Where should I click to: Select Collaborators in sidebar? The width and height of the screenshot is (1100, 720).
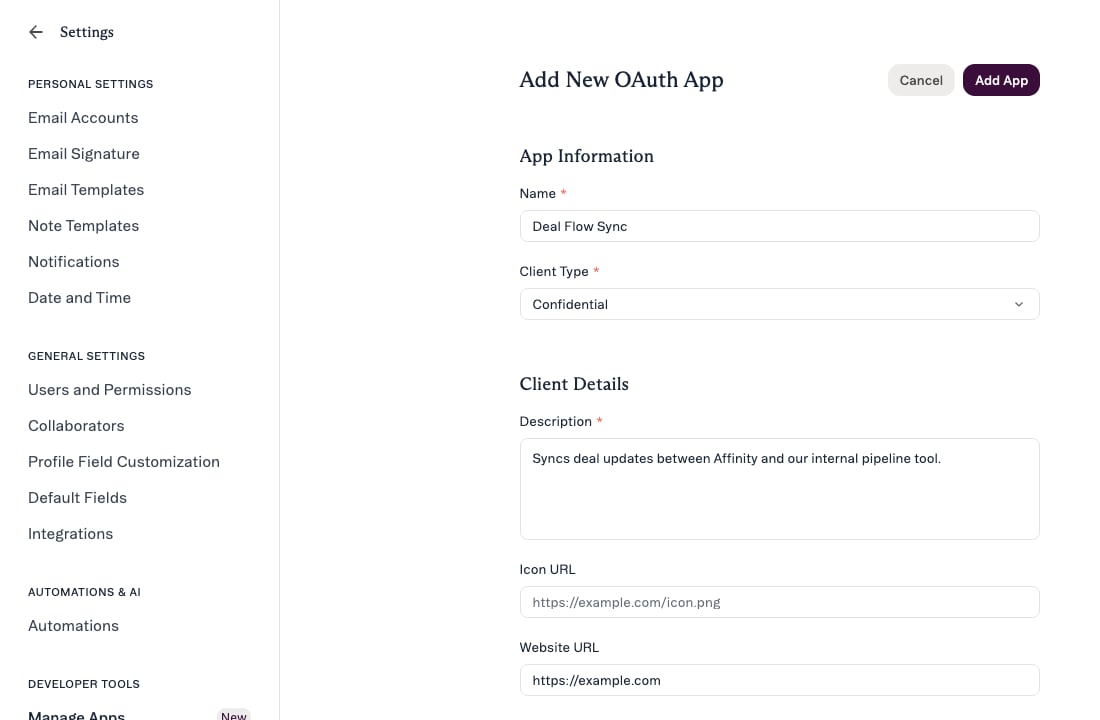(76, 426)
